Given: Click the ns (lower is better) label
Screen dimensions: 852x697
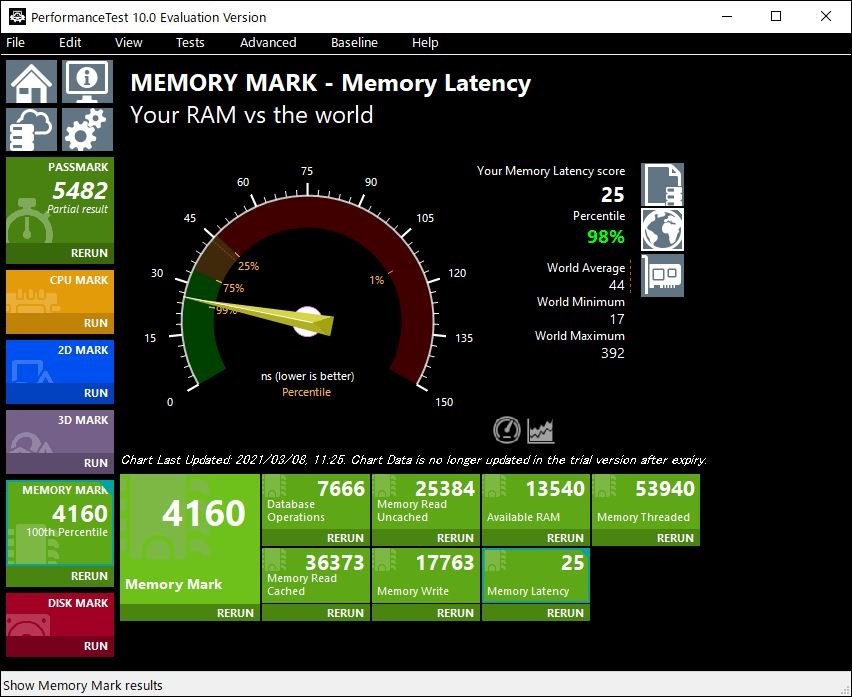Looking at the screenshot, I should [308, 376].
